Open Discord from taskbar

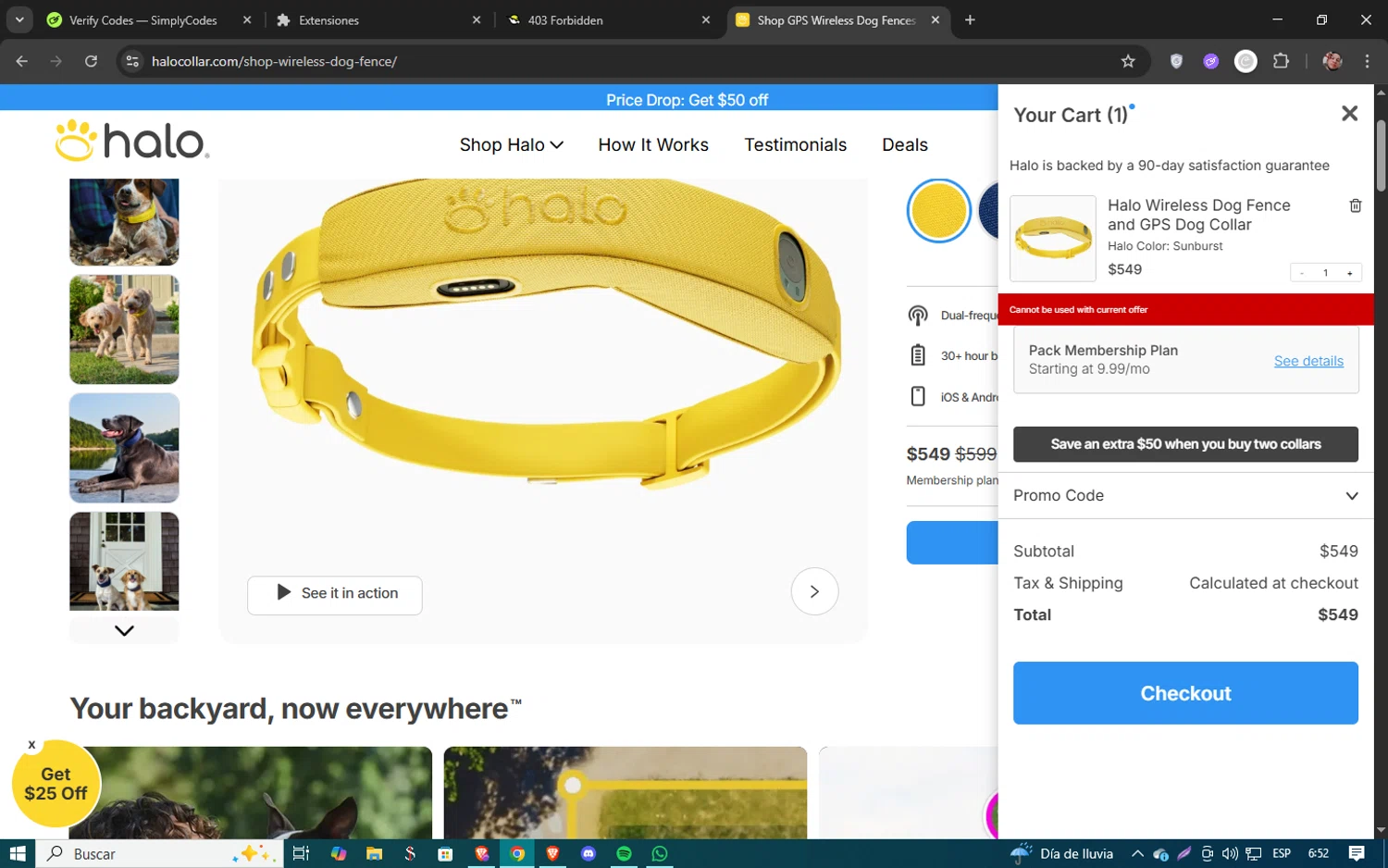(589, 853)
